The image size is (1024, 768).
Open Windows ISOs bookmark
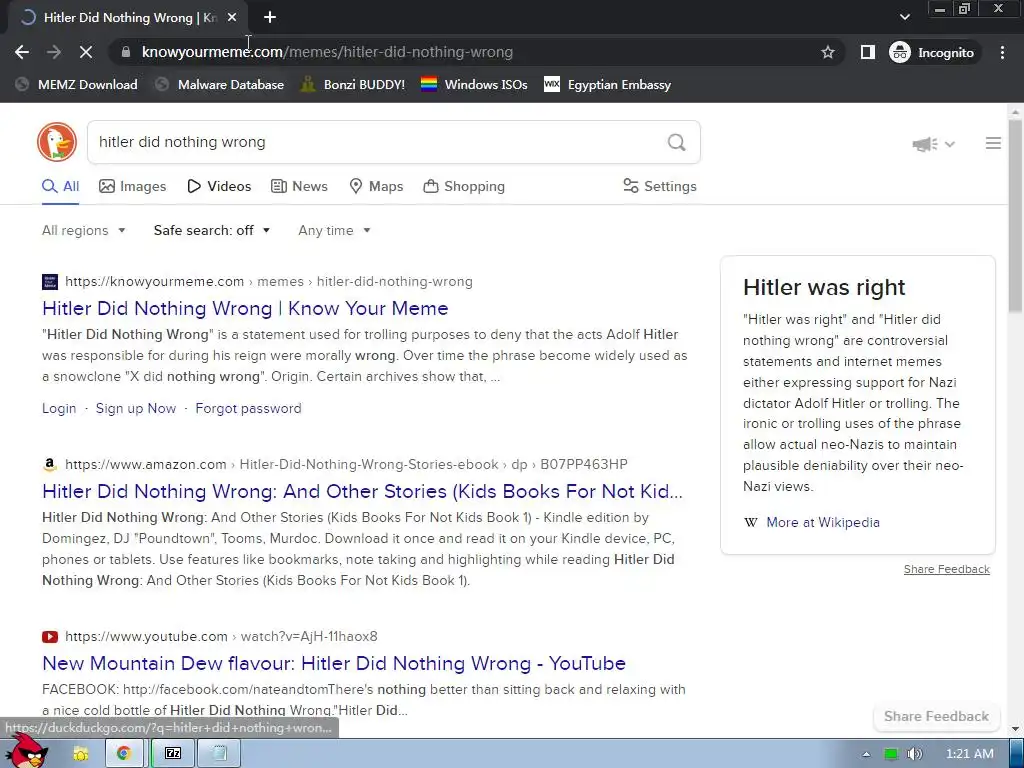(x=474, y=84)
